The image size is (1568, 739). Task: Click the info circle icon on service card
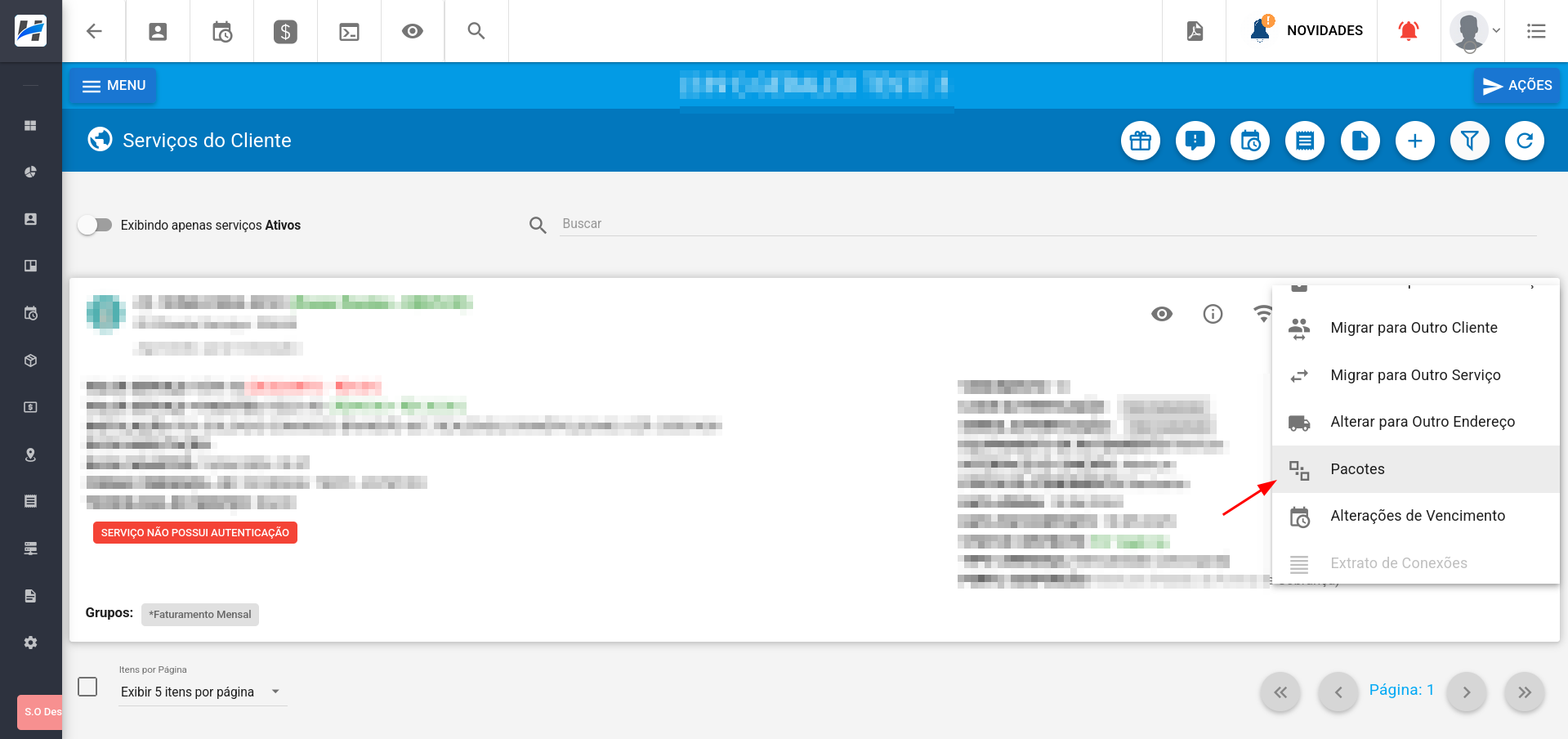point(1213,314)
